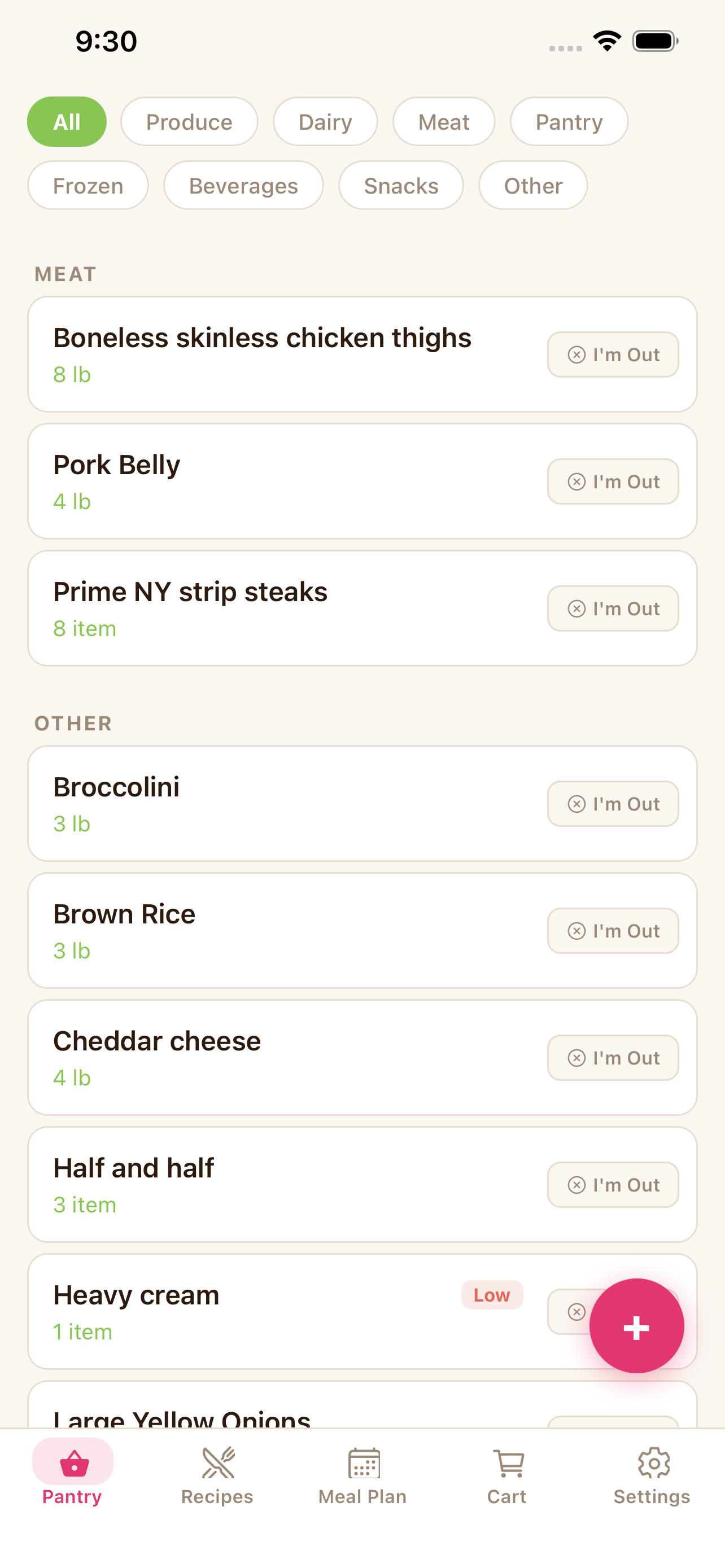Viewport: 725px width, 1568px height.
Task: Filter by the Snacks category
Action: click(x=401, y=186)
